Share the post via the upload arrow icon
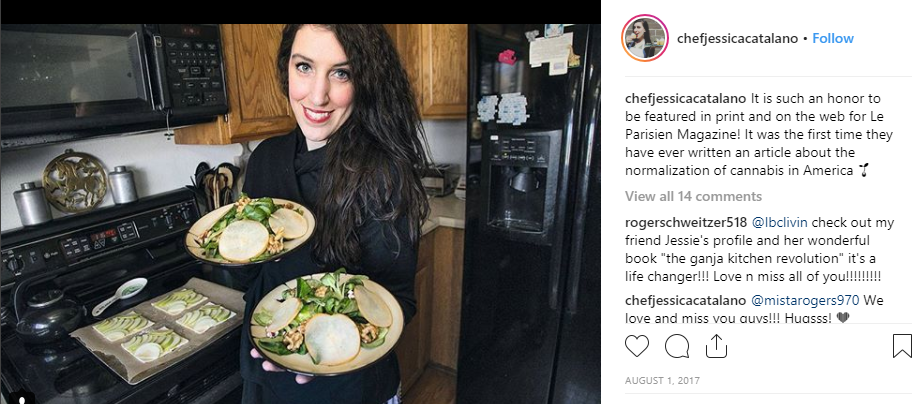Image resolution: width=917 pixels, height=404 pixels. click(716, 346)
